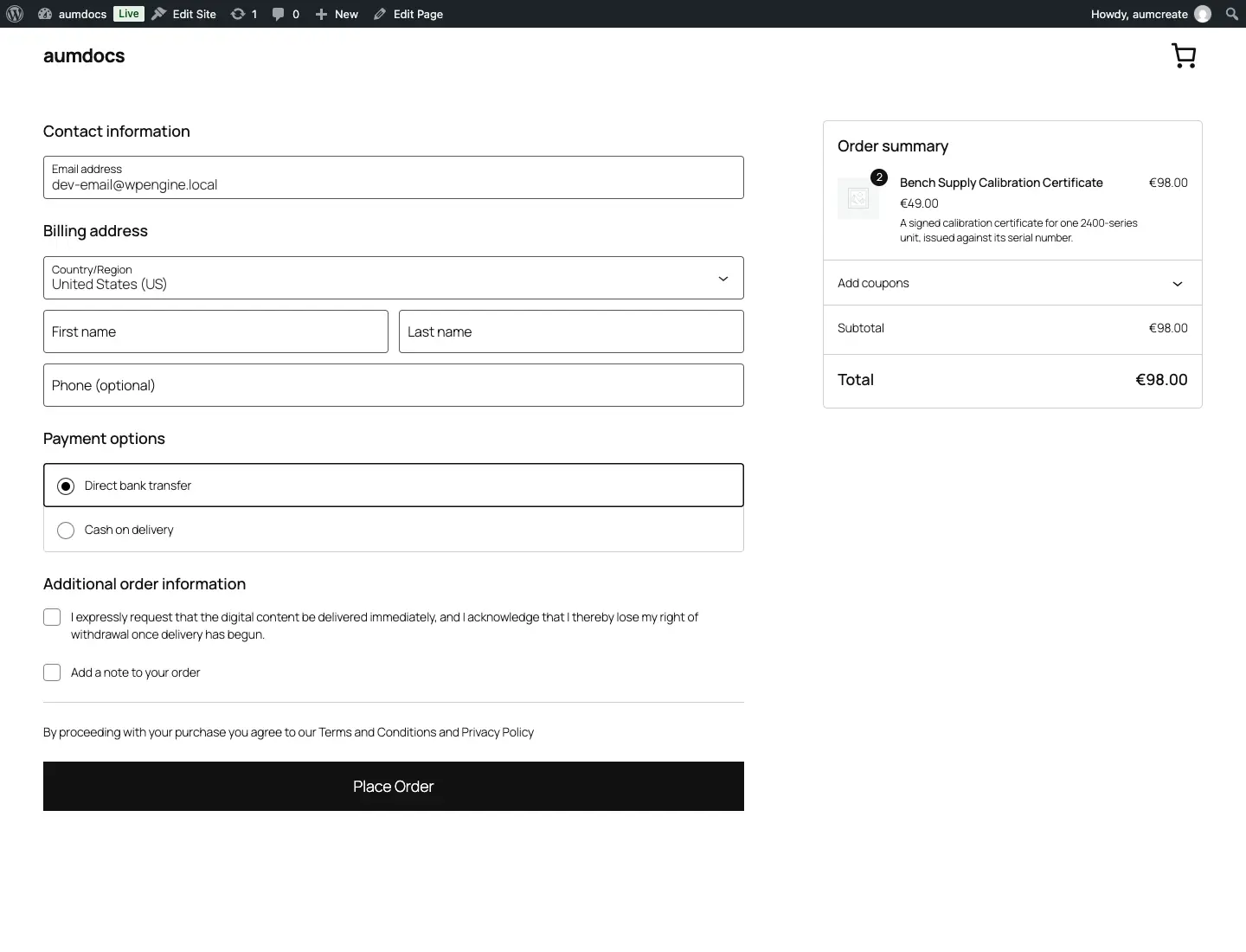The image size is (1246, 952).
Task: Click the aumcreate user avatar
Action: pyautogui.click(x=1203, y=14)
